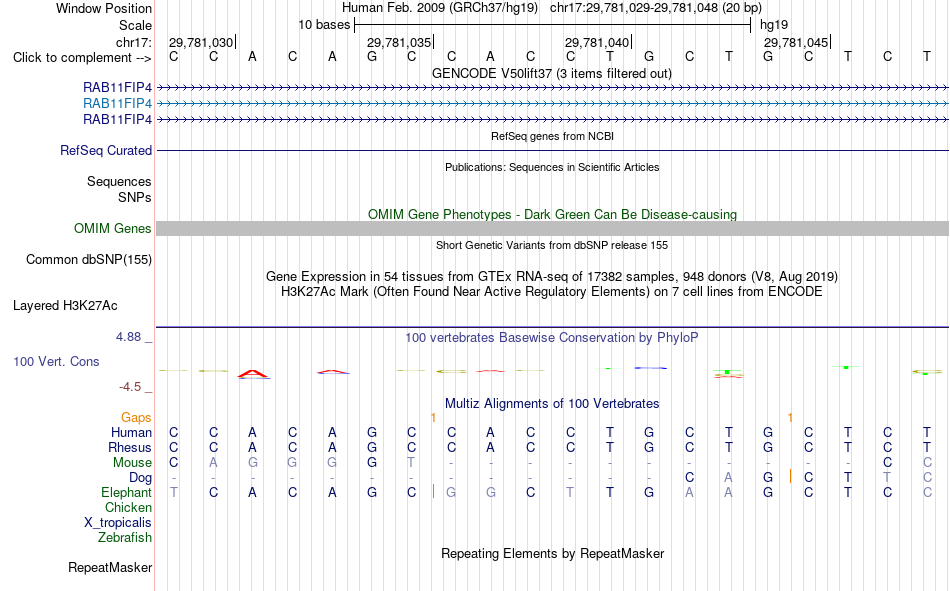Click the '29,781,030' ruler coordinate
This screenshot has width=950, height=591.
(x=201, y=42)
